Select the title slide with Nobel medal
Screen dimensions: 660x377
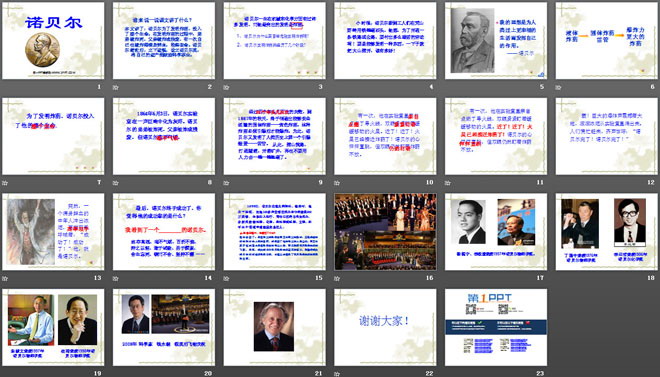click(53, 40)
